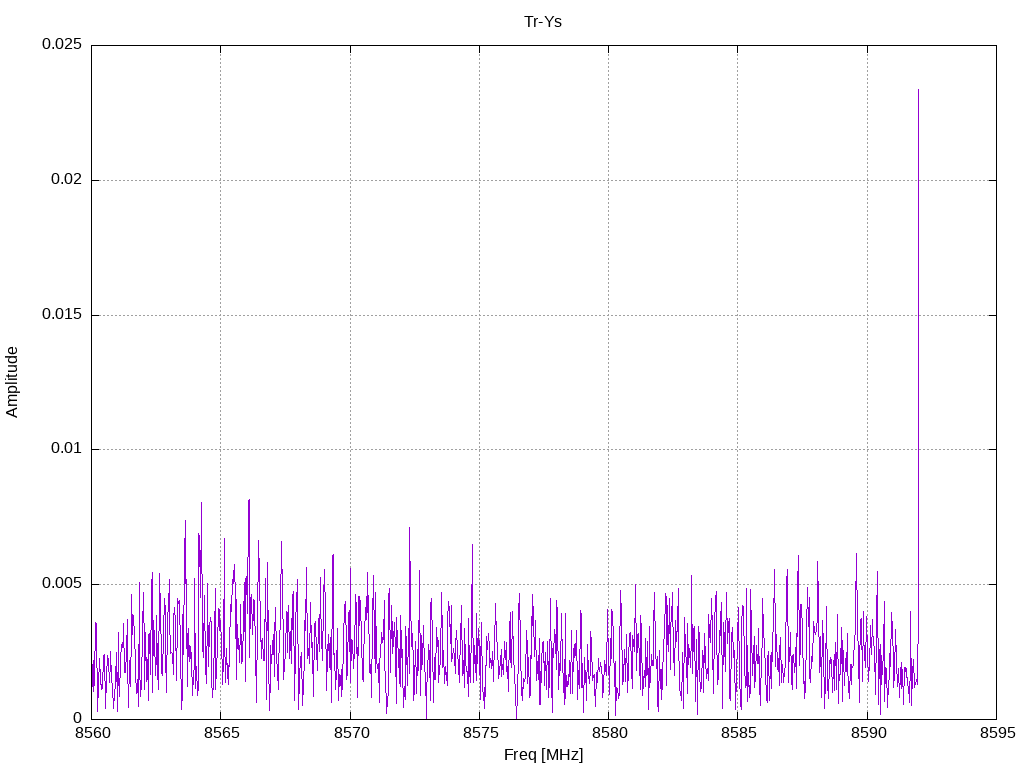Screen dimensions: 1024x768
Task: Click the y-axis value 0.02
Action: tap(67, 179)
